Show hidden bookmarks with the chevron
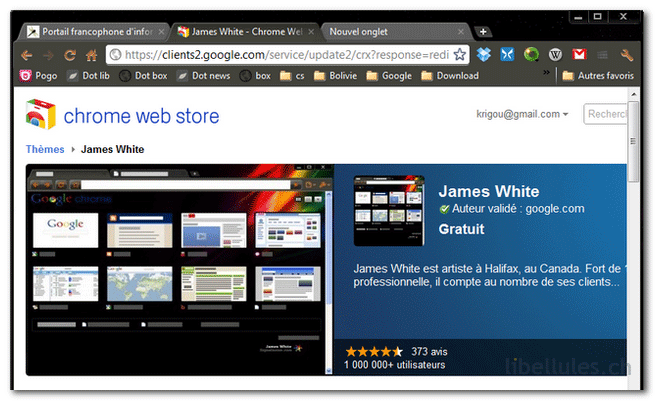This screenshot has height=401, width=655. (x=546, y=72)
